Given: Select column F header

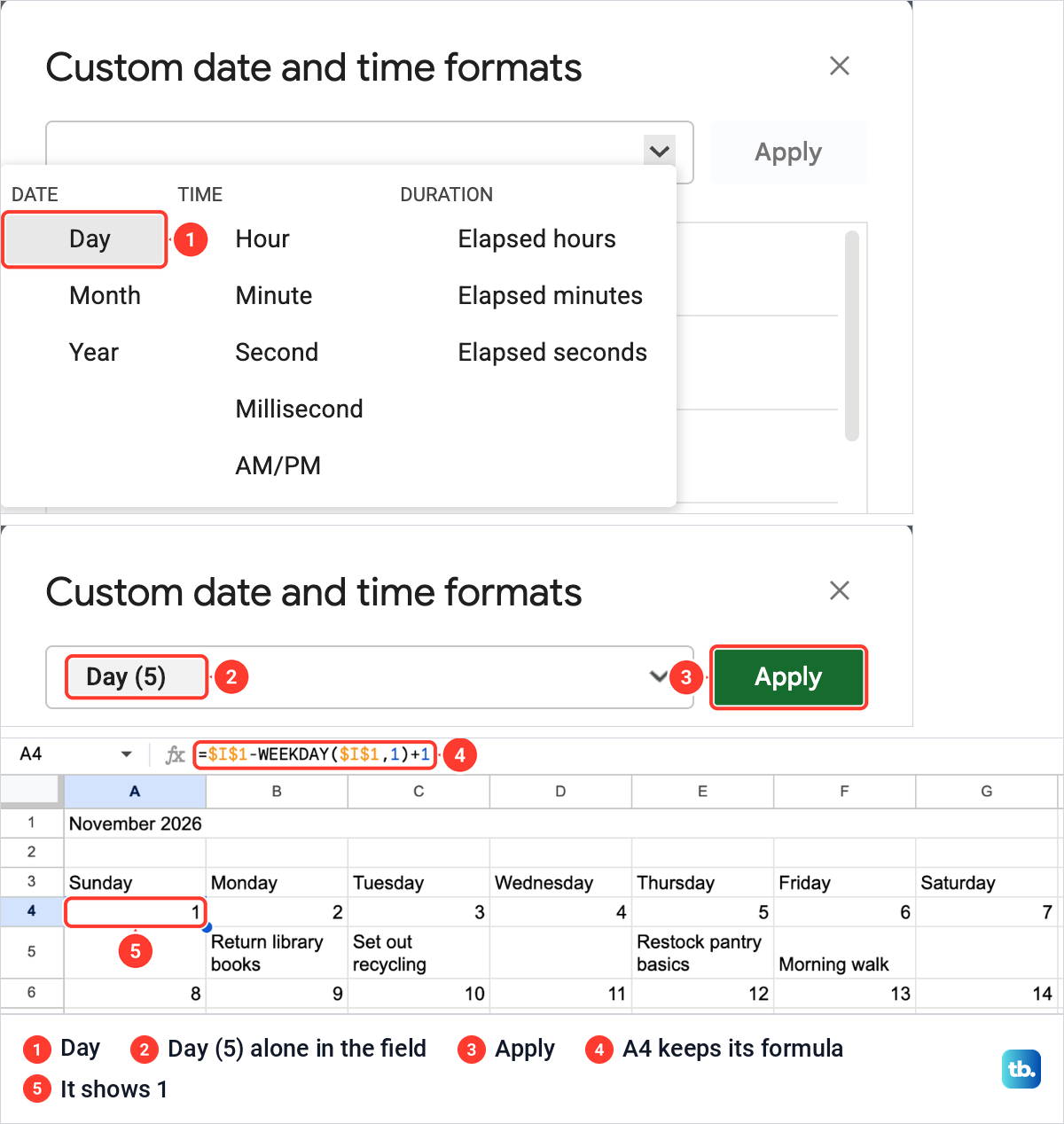Looking at the screenshot, I should coord(844,791).
